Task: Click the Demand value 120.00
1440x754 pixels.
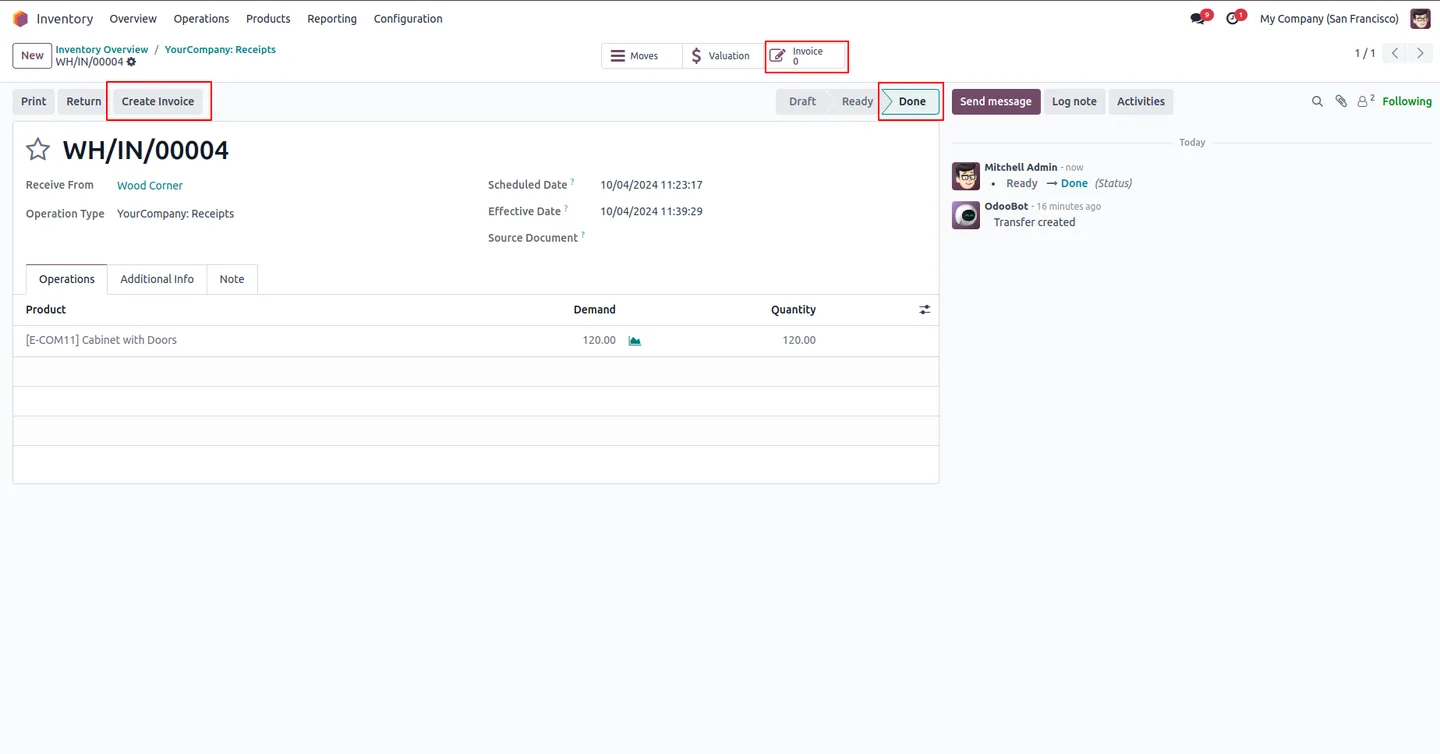Action: 599,341
